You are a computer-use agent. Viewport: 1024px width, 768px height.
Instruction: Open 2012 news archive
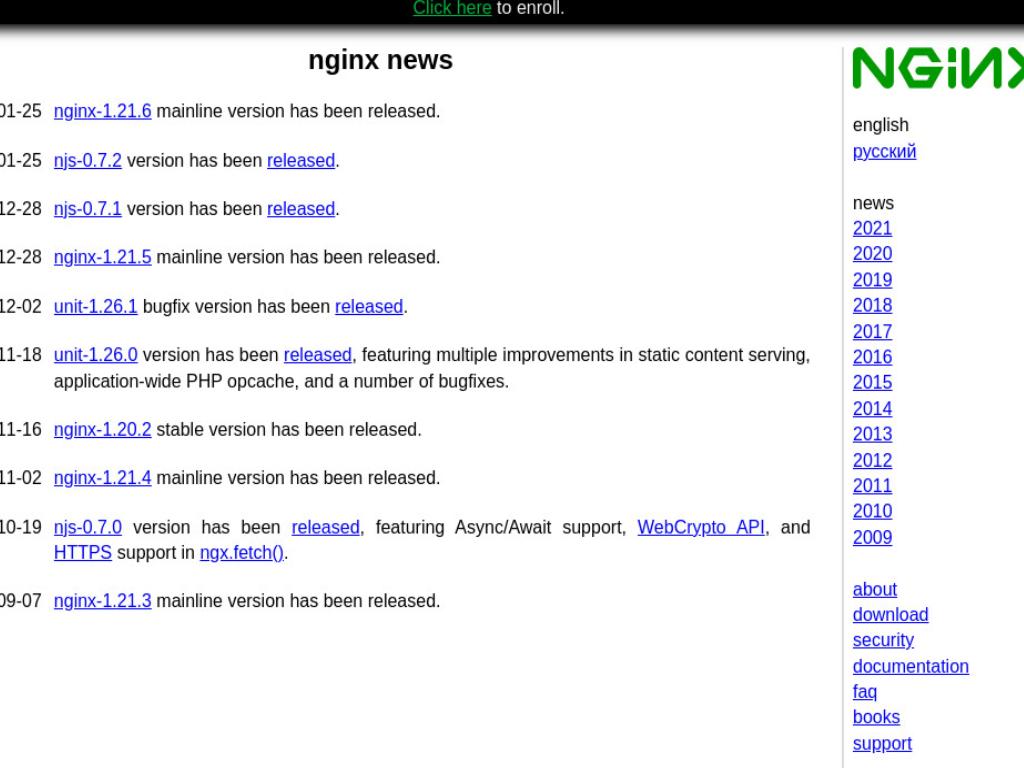pyautogui.click(x=872, y=460)
